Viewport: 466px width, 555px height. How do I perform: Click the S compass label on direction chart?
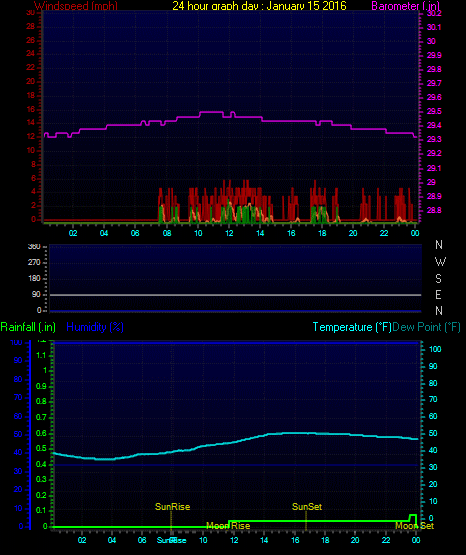click(x=438, y=279)
